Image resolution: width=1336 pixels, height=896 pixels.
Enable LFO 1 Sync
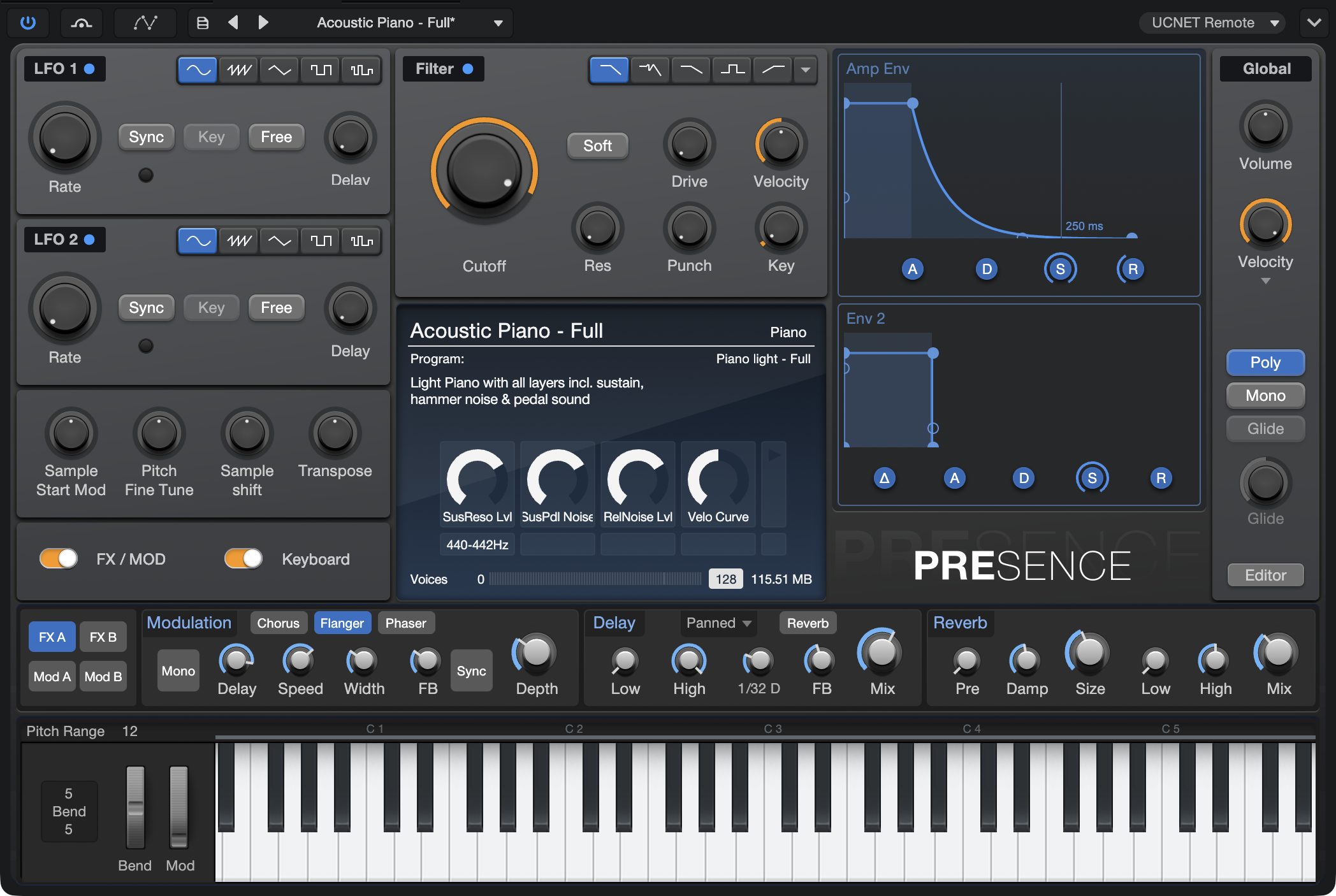(147, 137)
